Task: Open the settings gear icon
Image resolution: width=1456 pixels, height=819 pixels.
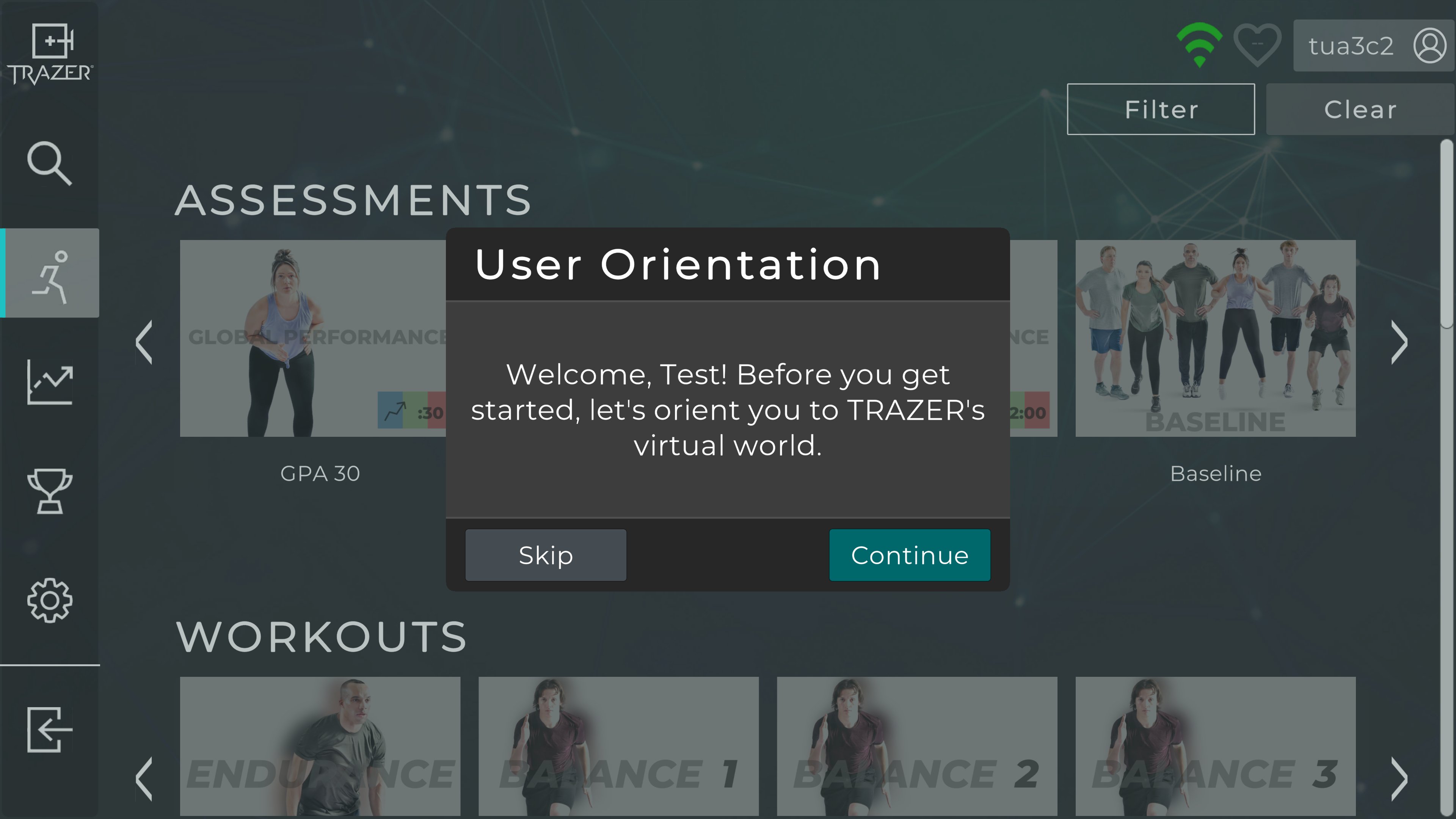Action: pyautogui.click(x=50, y=600)
